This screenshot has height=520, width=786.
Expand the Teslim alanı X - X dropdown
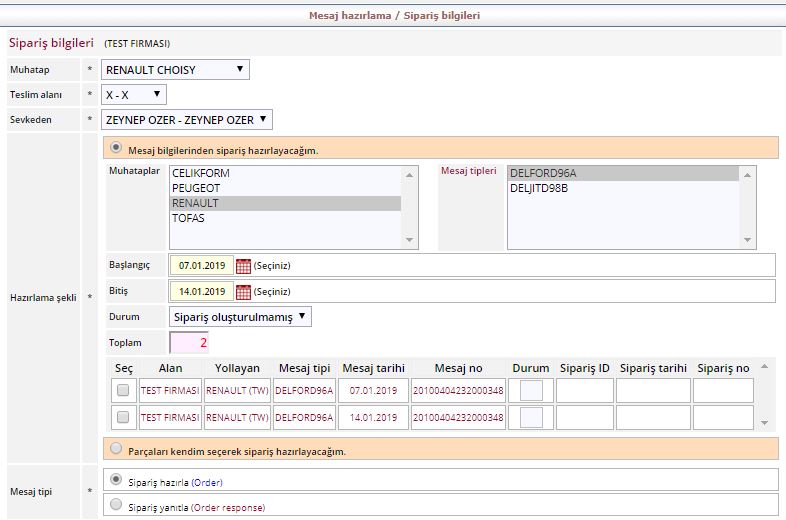tap(133, 95)
